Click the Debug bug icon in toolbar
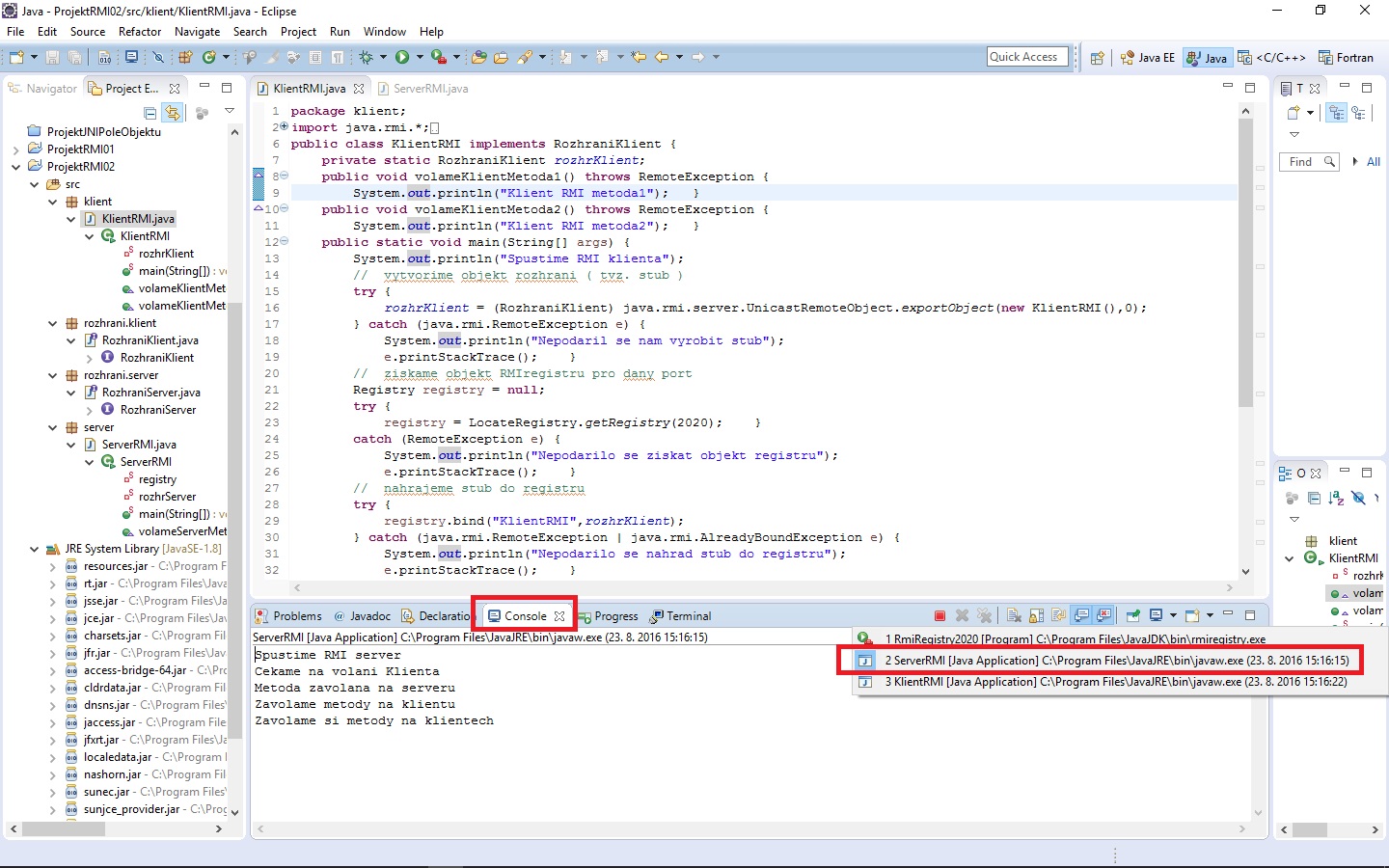This screenshot has width=1389, height=868. pyautogui.click(x=366, y=58)
